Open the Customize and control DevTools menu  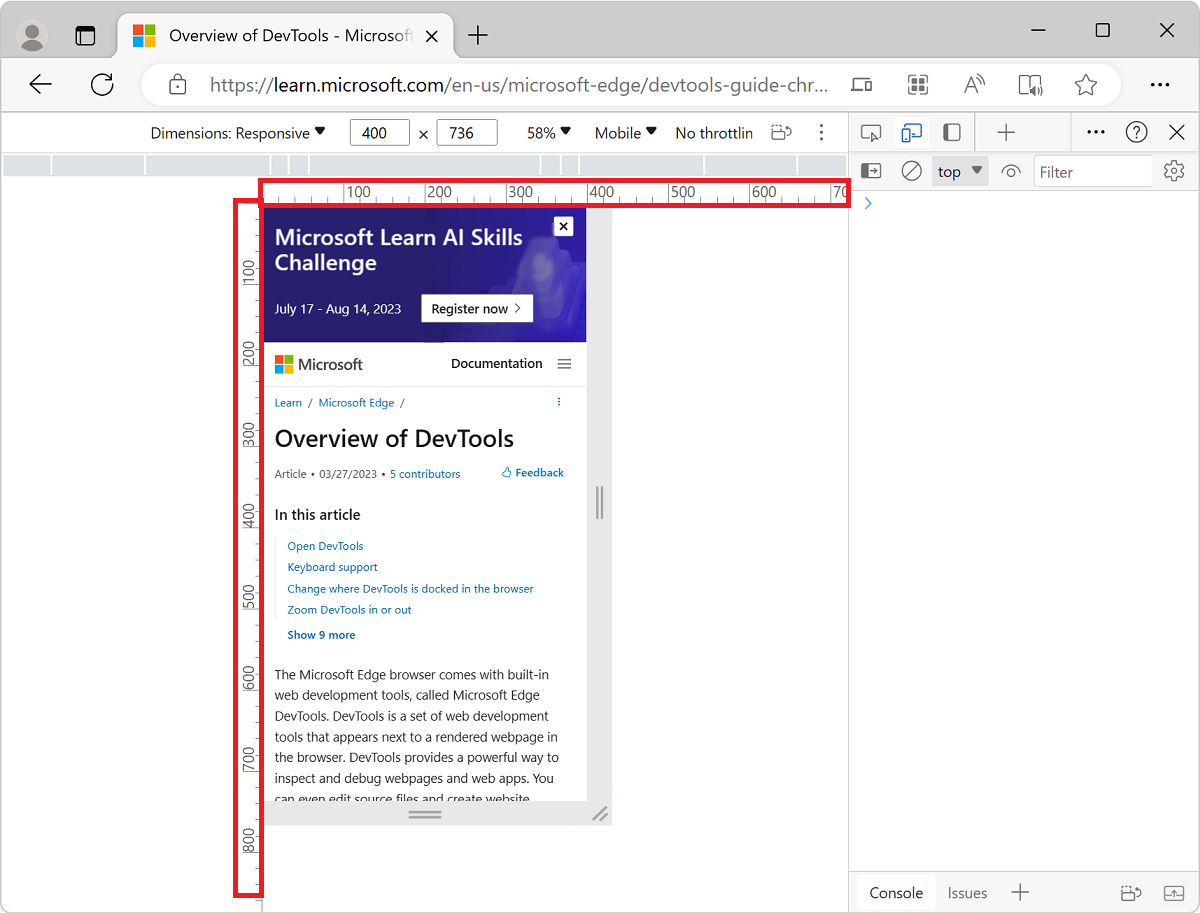1096,133
